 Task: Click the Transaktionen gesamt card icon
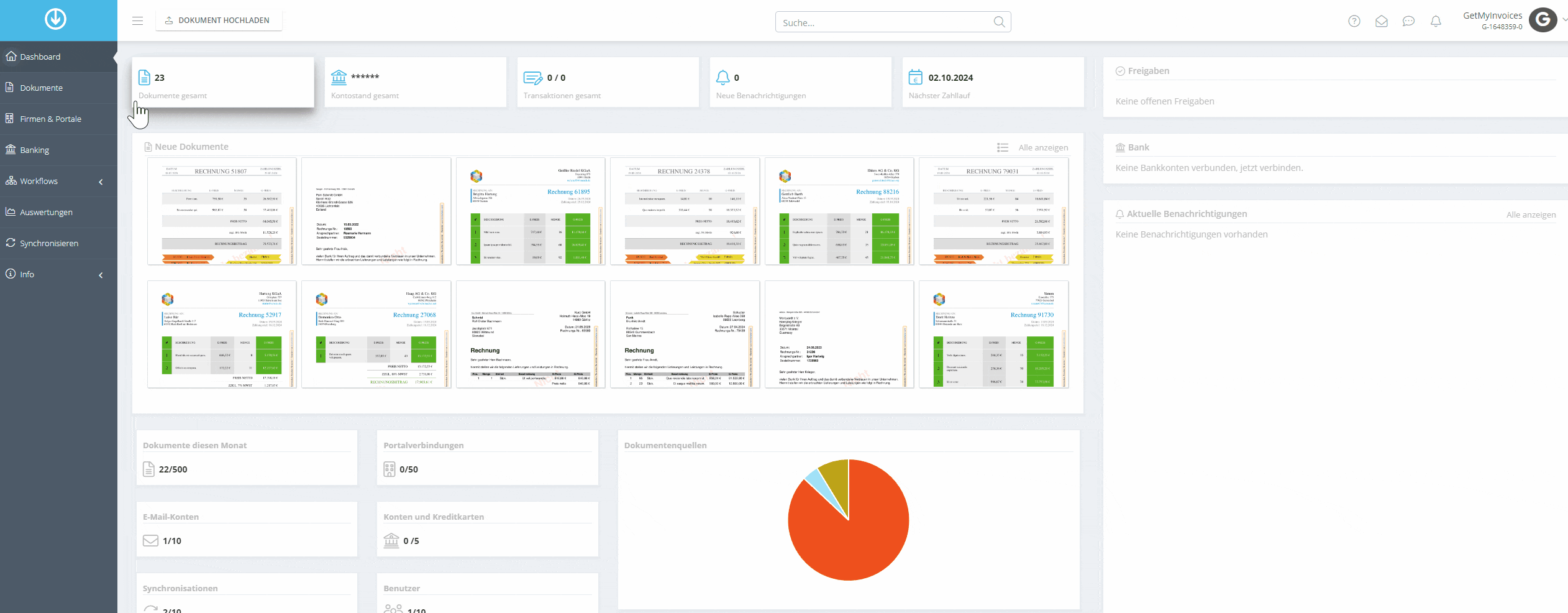pos(533,78)
